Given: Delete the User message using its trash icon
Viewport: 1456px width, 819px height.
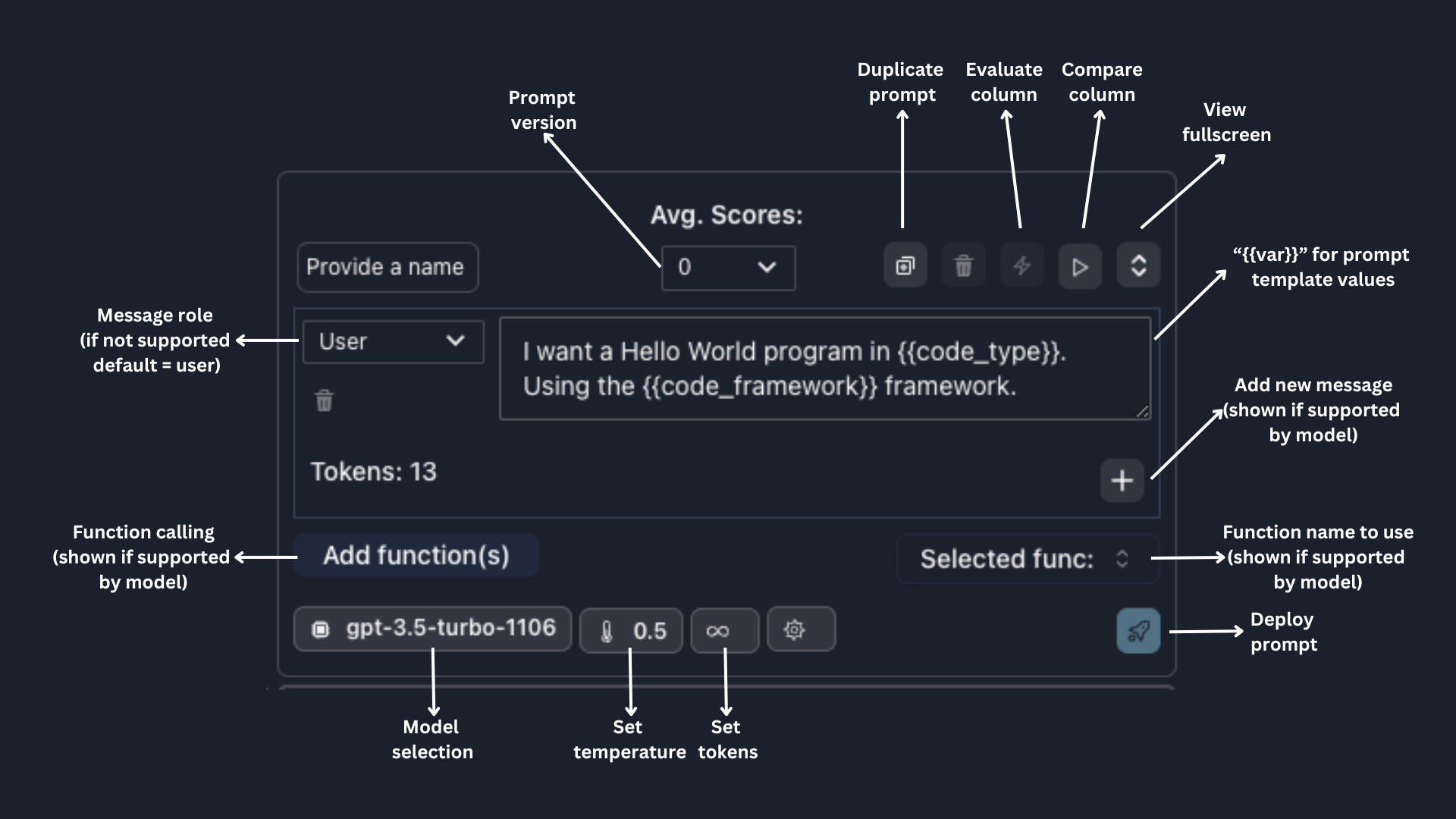Looking at the screenshot, I should coord(324,400).
